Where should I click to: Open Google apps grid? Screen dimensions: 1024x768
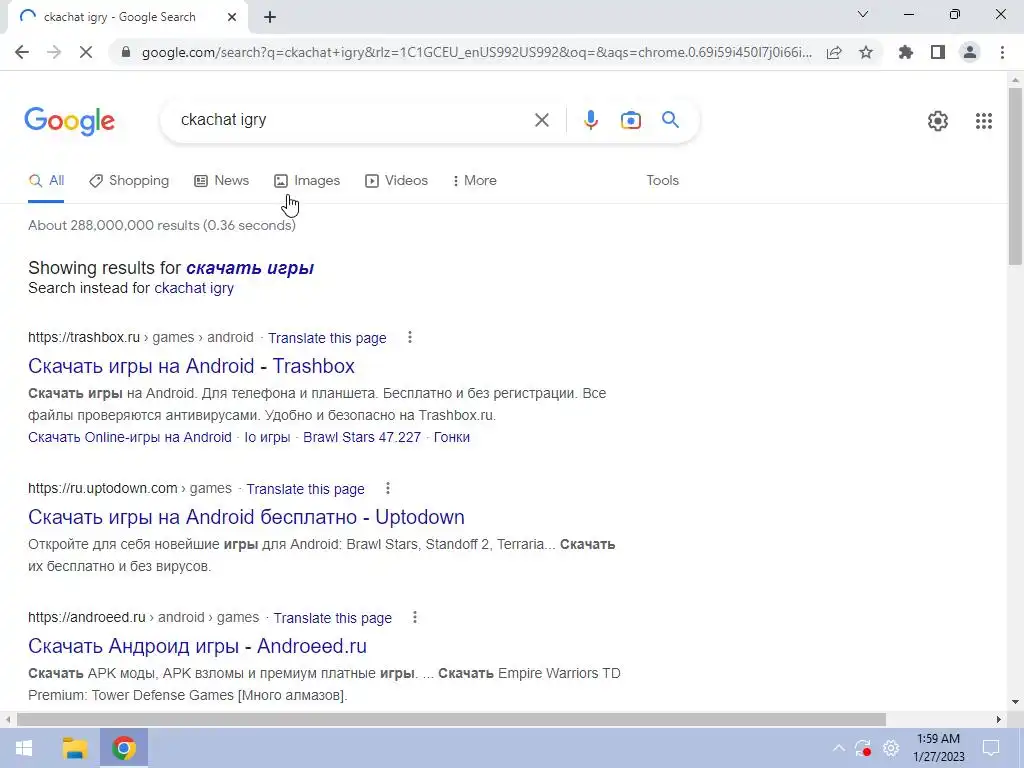tap(984, 121)
